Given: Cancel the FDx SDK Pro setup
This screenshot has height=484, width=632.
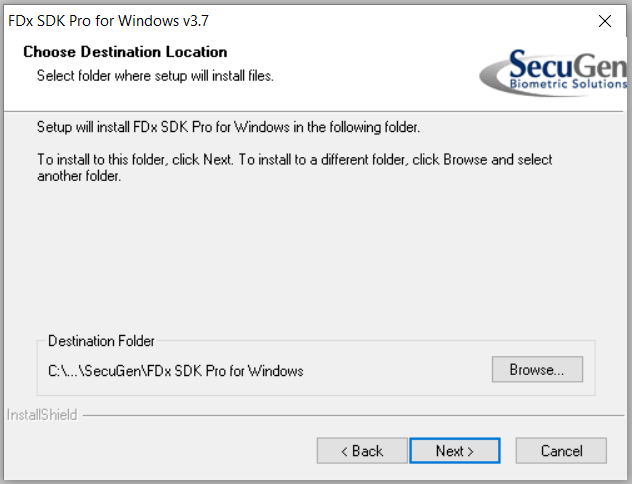Looking at the screenshot, I should point(561,451).
